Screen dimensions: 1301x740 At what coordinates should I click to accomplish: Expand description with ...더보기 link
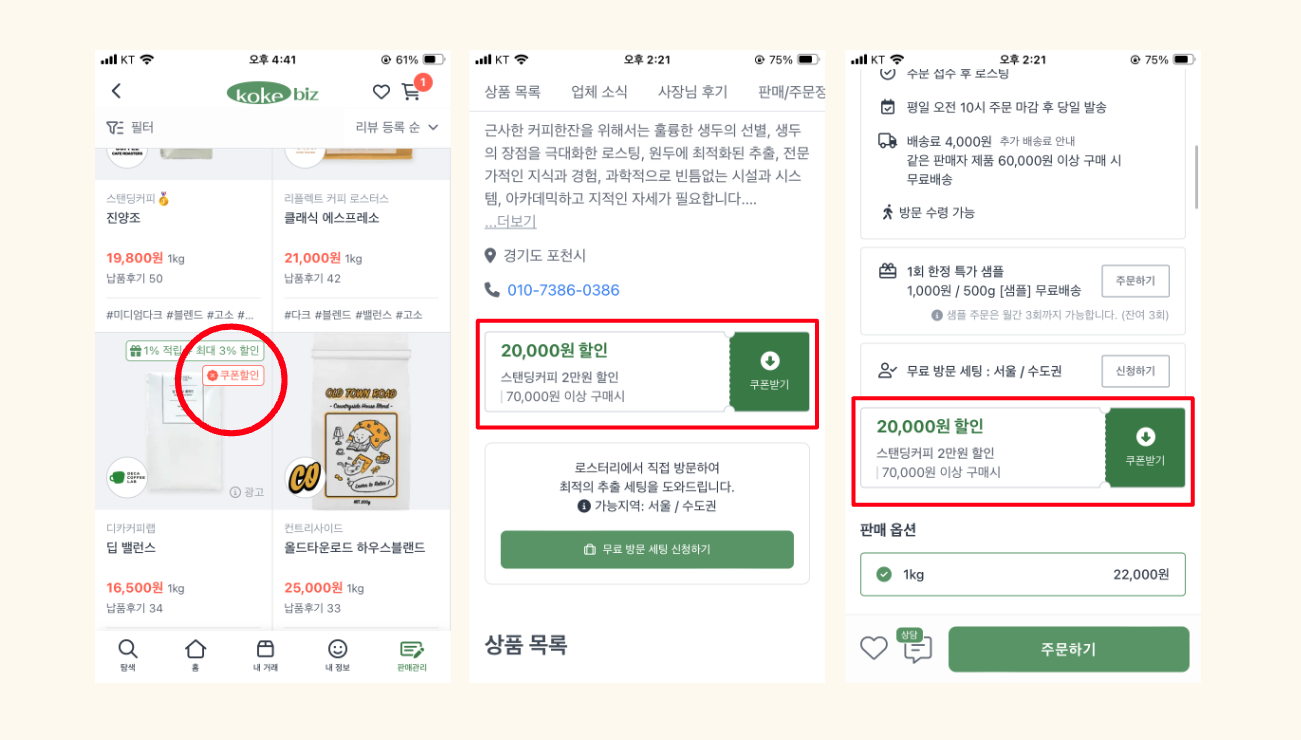(x=510, y=221)
